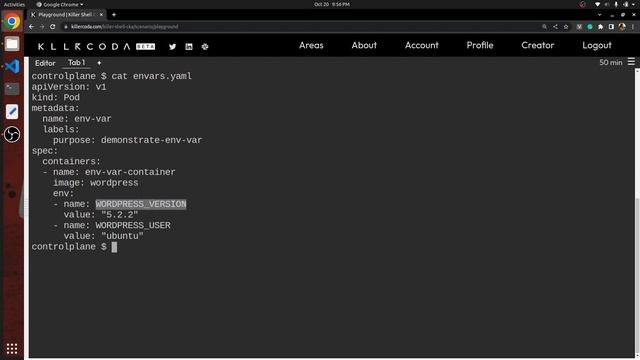This screenshot has height=360, width=640.
Task: Toggle the Chrome side panel icon
Action: [611, 27]
